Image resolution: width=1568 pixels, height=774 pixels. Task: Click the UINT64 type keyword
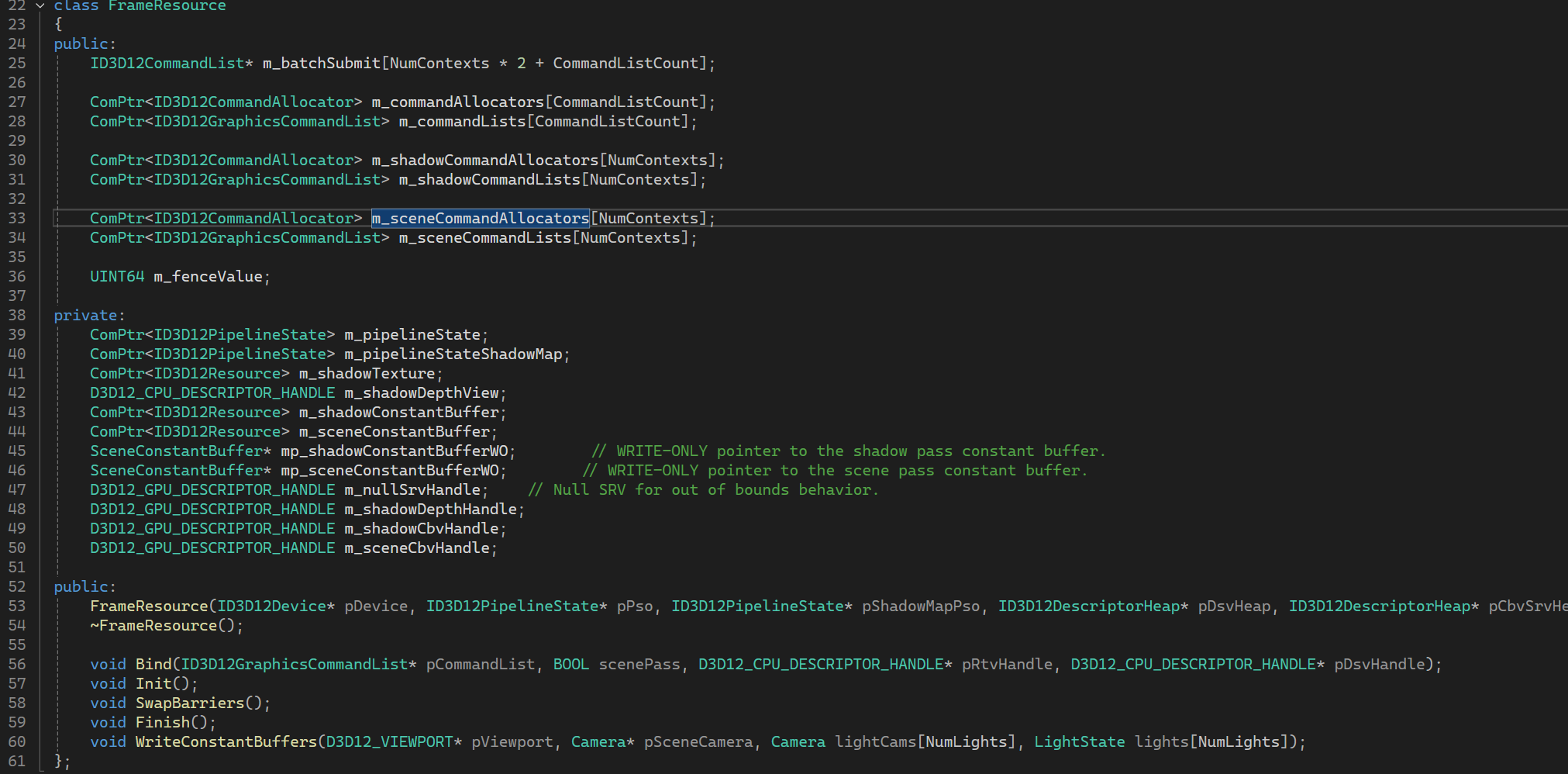coord(117,276)
